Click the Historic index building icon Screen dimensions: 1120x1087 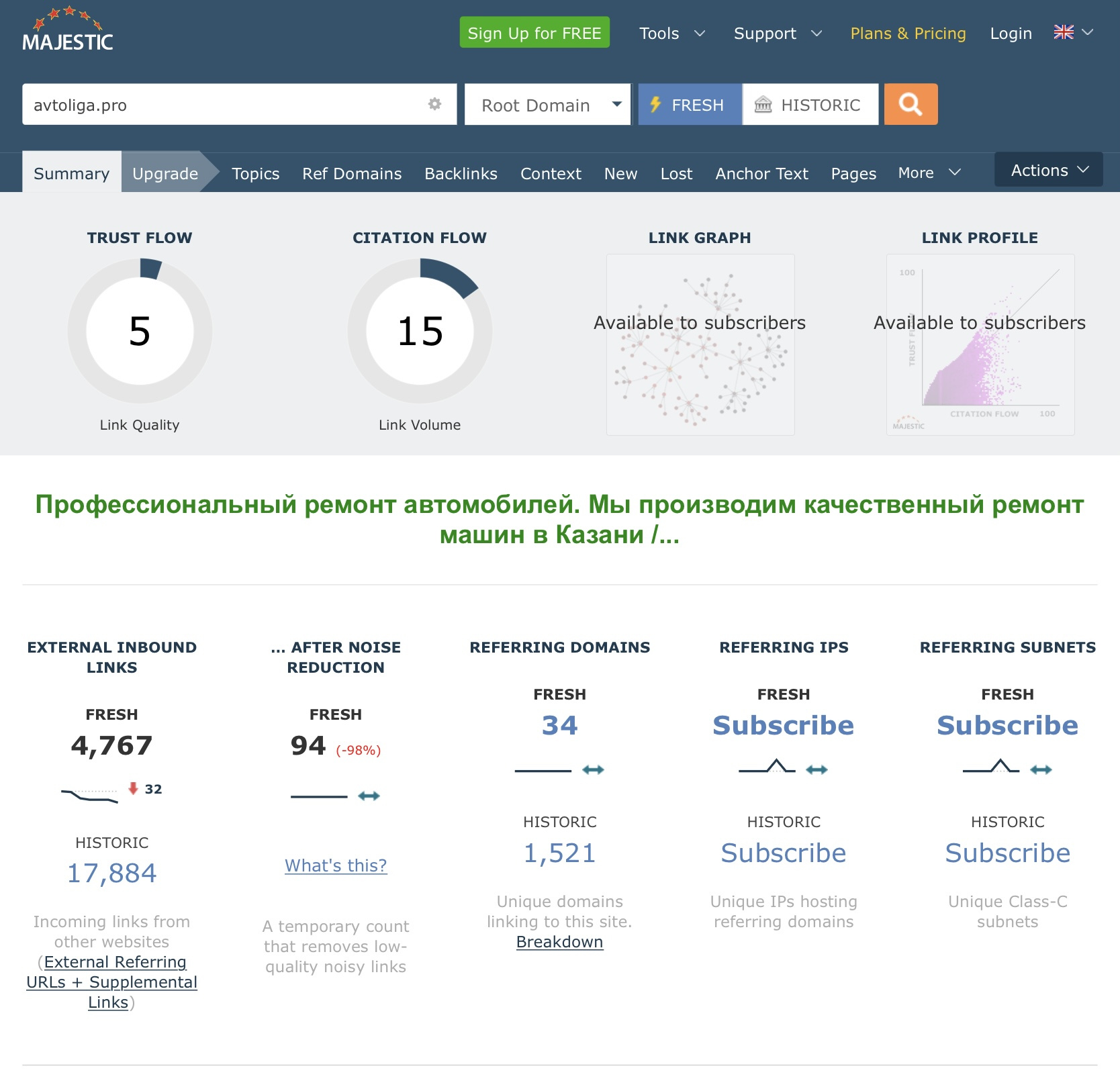coord(763,105)
